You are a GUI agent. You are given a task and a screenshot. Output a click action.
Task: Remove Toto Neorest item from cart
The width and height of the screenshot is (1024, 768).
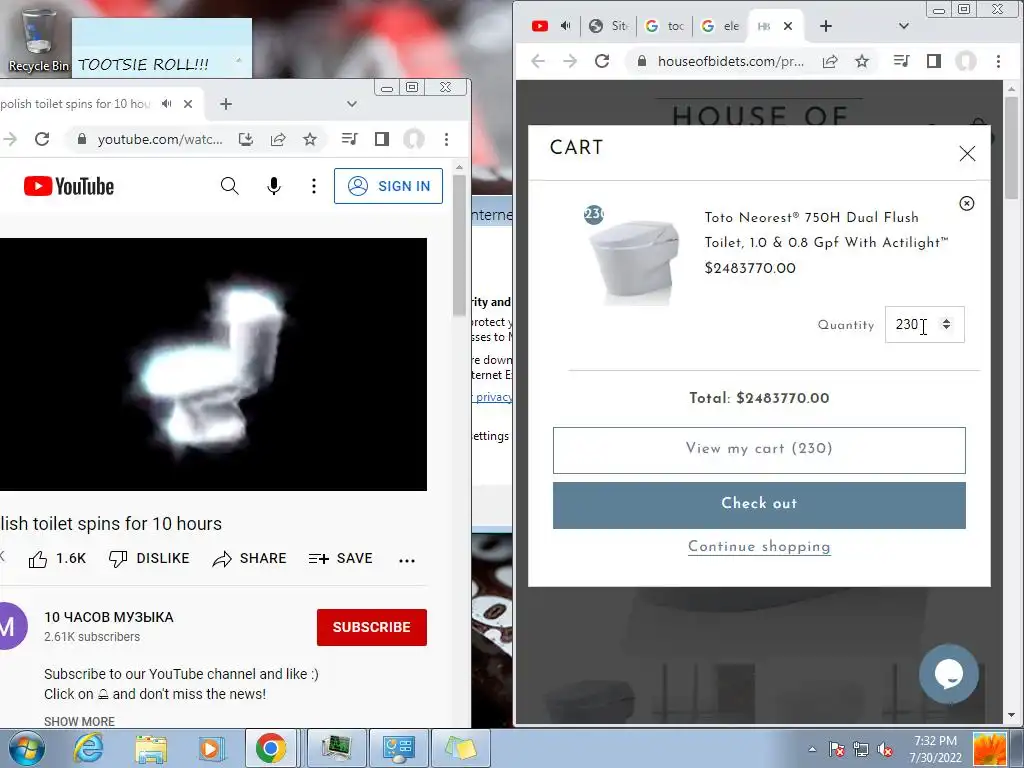(x=967, y=203)
